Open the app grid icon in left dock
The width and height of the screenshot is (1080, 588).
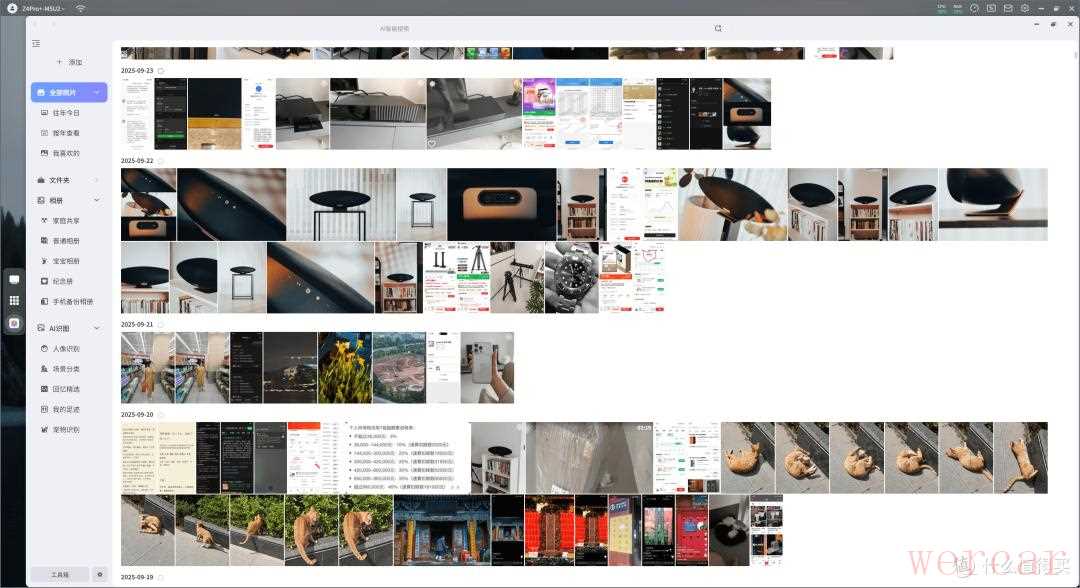point(14,300)
